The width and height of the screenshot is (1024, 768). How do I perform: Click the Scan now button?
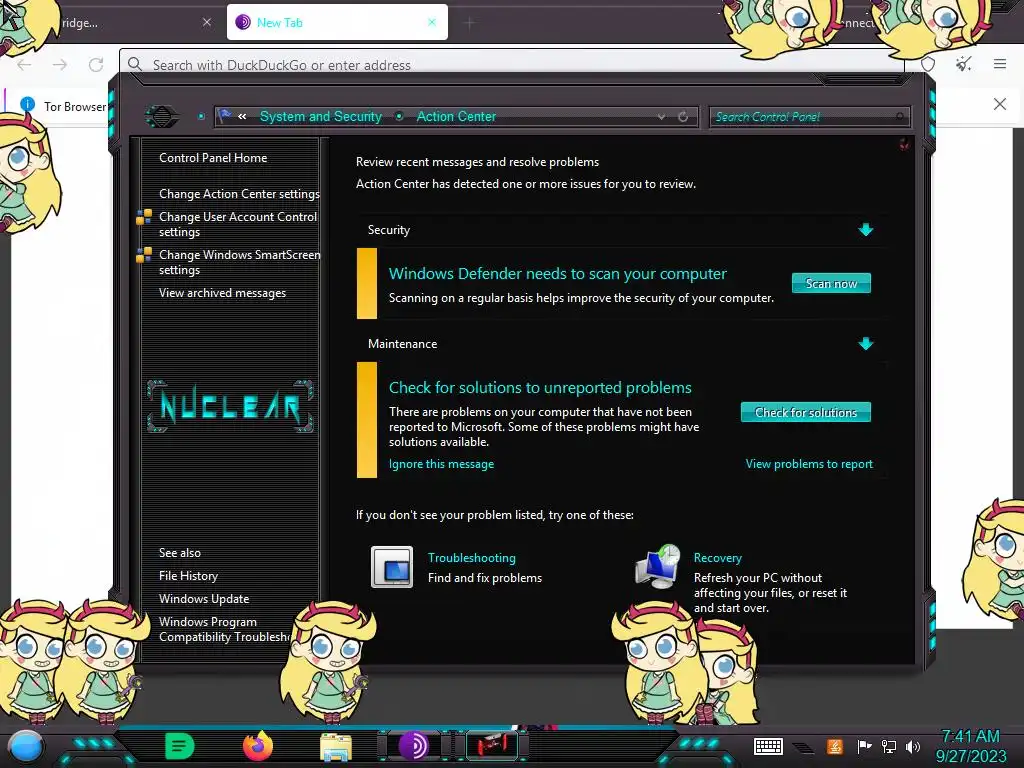831,283
